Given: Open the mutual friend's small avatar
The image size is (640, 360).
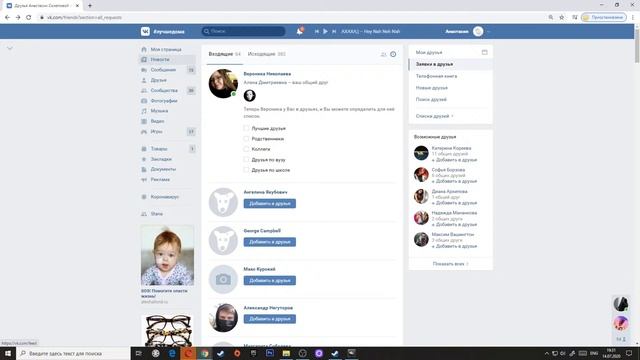Looking at the screenshot, I should coord(250,96).
